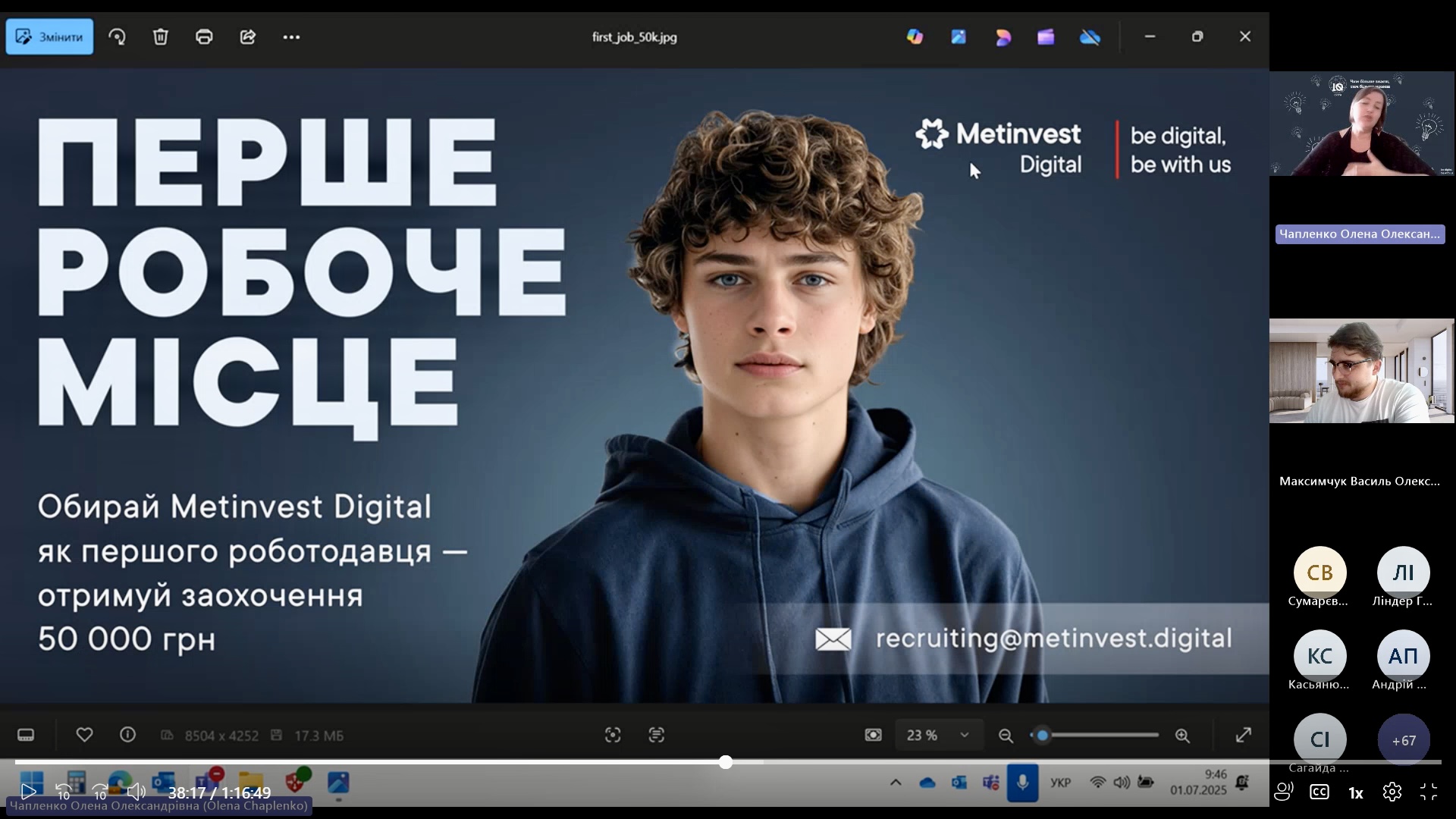Screen dimensions: 1456x819
Task: Click the Змінити edit button
Action: [x=49, y=36]
